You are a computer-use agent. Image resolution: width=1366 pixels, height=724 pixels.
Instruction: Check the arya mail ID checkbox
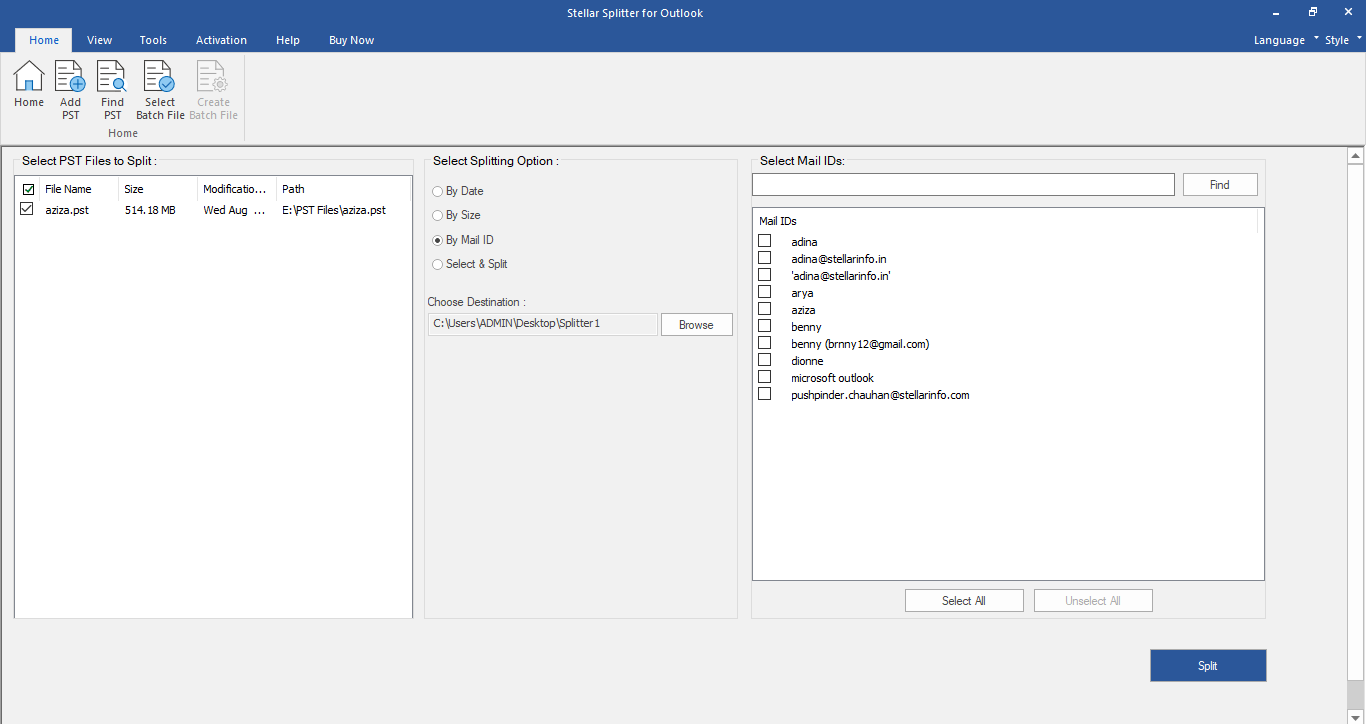(765, 292)
